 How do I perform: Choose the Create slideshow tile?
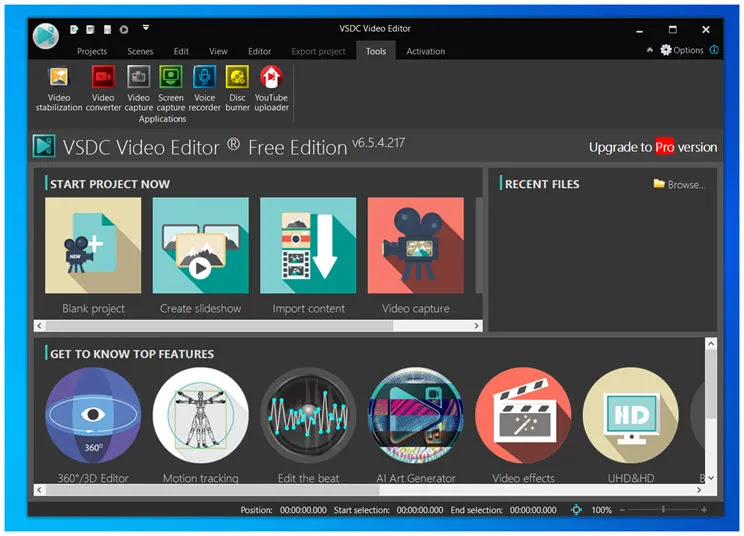click(200, 256)
